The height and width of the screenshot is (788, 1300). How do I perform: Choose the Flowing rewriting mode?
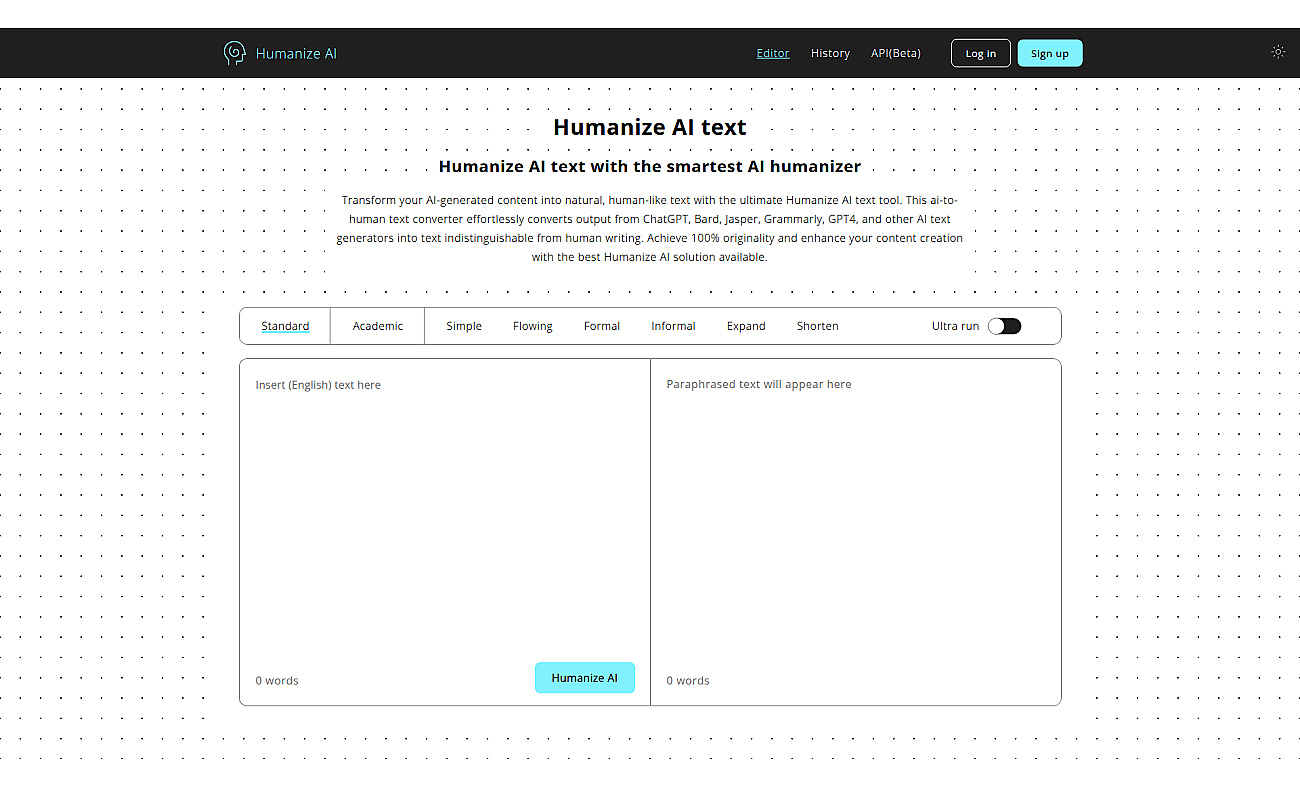coord(533,326)
